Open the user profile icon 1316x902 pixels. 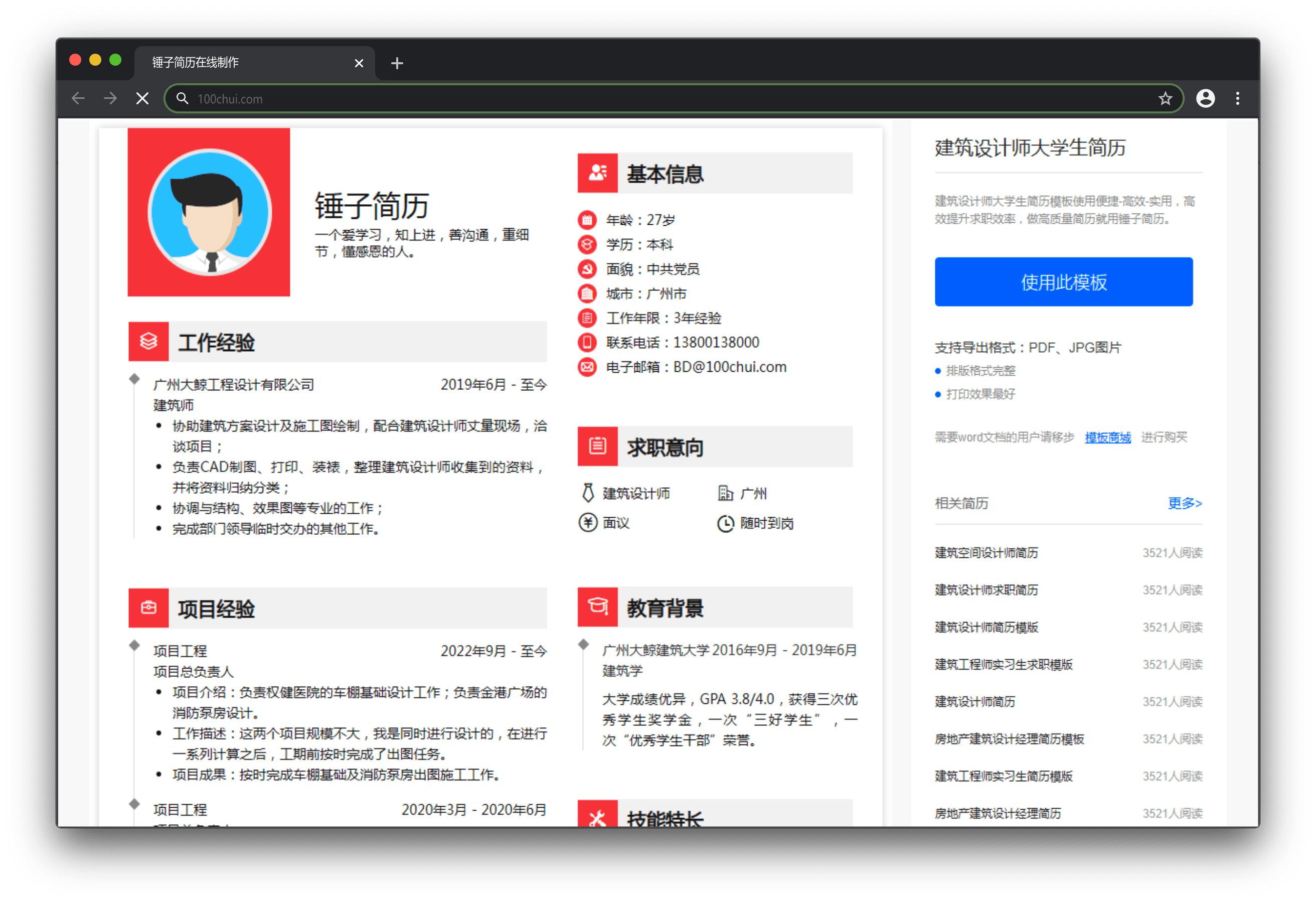click(x=1205, y=99)
